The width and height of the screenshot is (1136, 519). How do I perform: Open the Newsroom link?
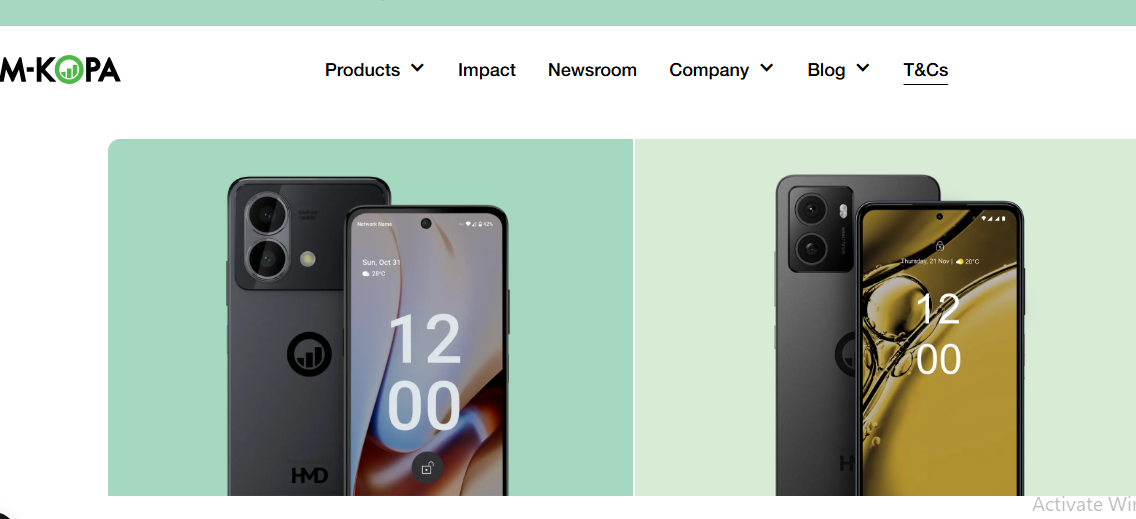click(x=592, y=70)
